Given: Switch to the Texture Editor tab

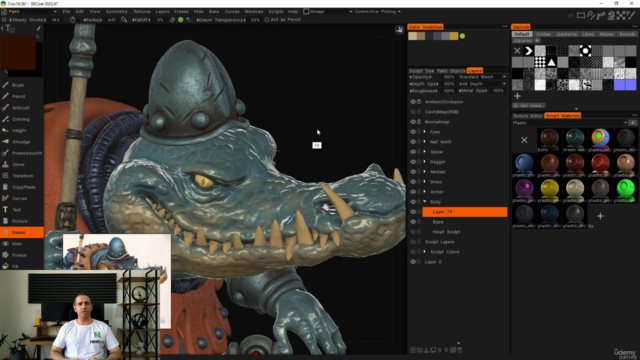Looking at the screenshot, I should pyautogui.click(x=528, y=116).
